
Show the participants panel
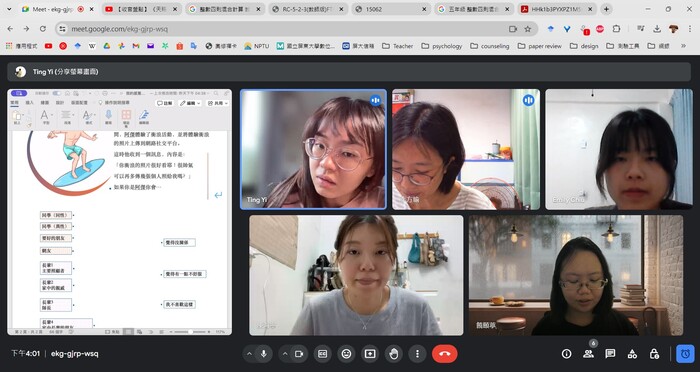(x=588, y=354)
